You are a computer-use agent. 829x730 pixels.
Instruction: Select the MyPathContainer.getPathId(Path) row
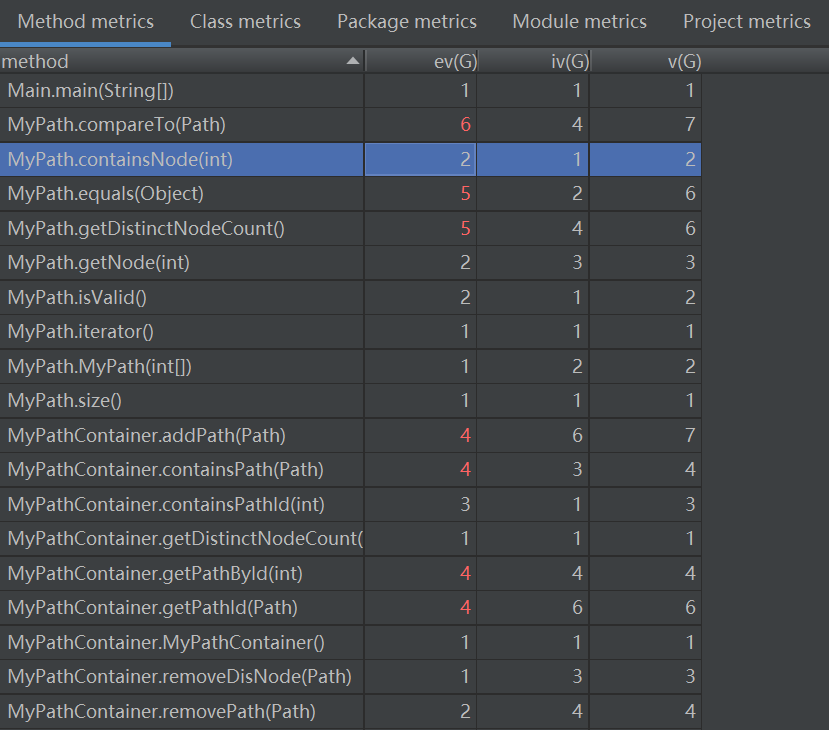click(x=351, y=607)
